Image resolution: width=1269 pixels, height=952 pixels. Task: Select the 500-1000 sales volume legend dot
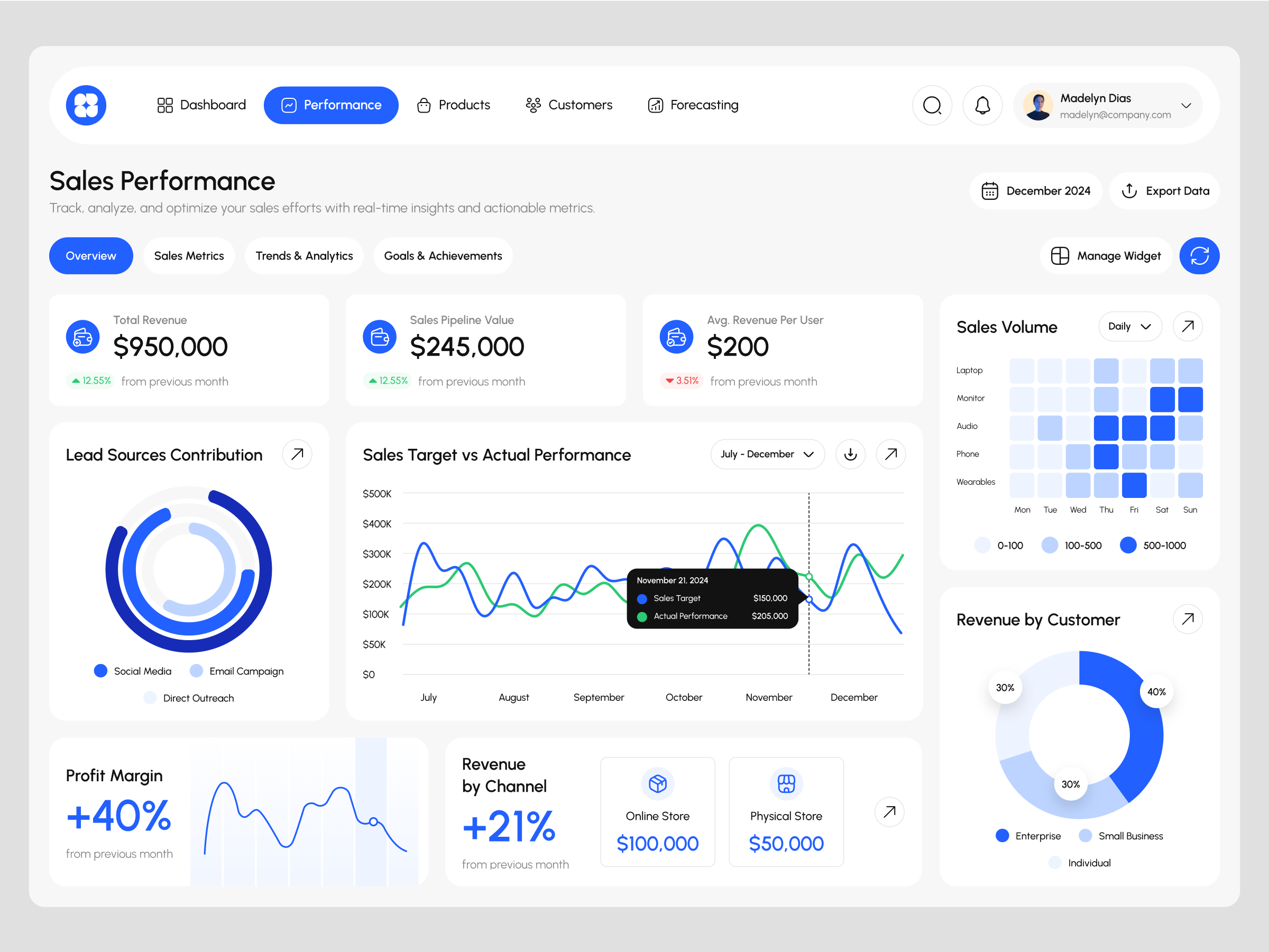[x=1128, y=545]
